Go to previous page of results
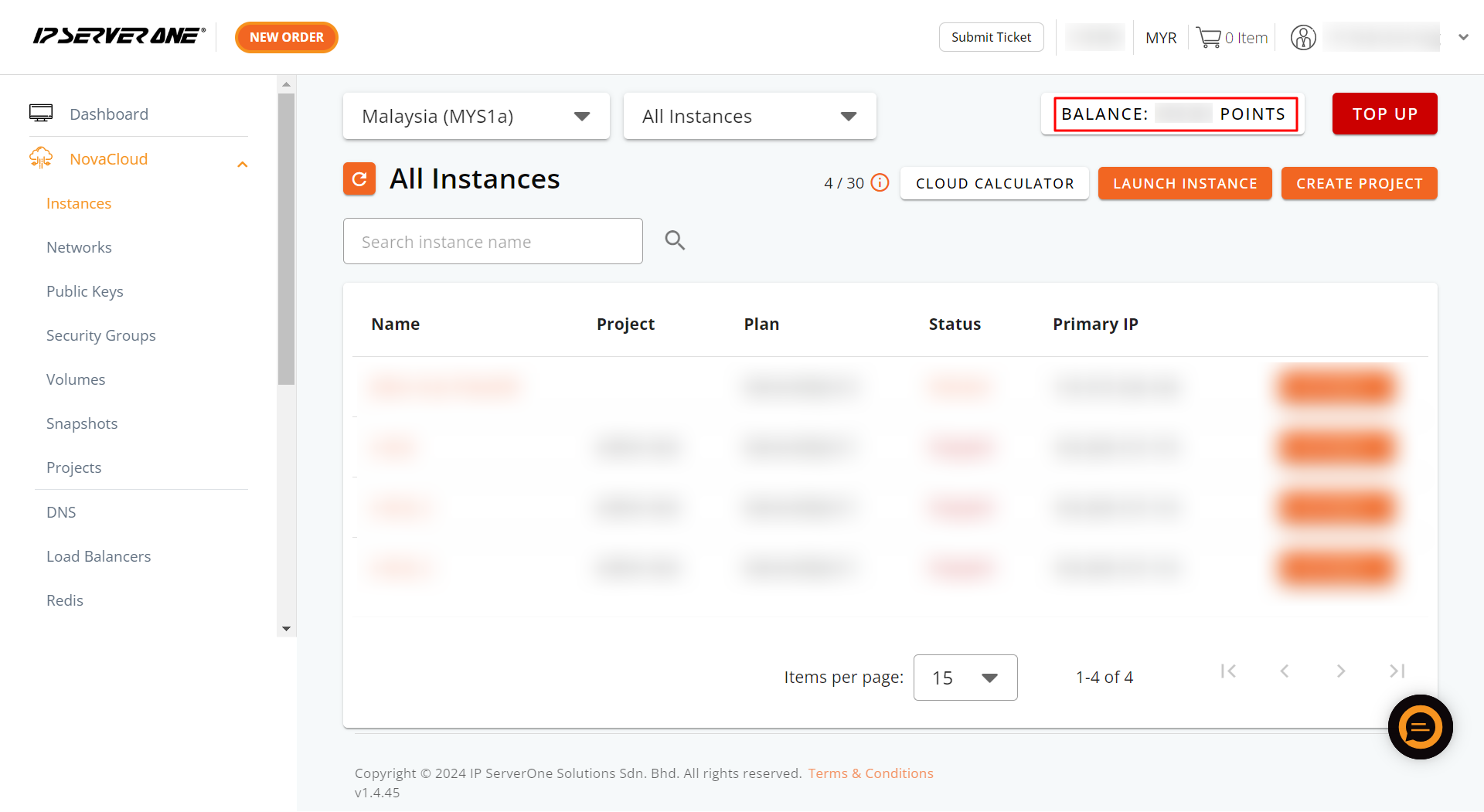 click(1285, 671)
